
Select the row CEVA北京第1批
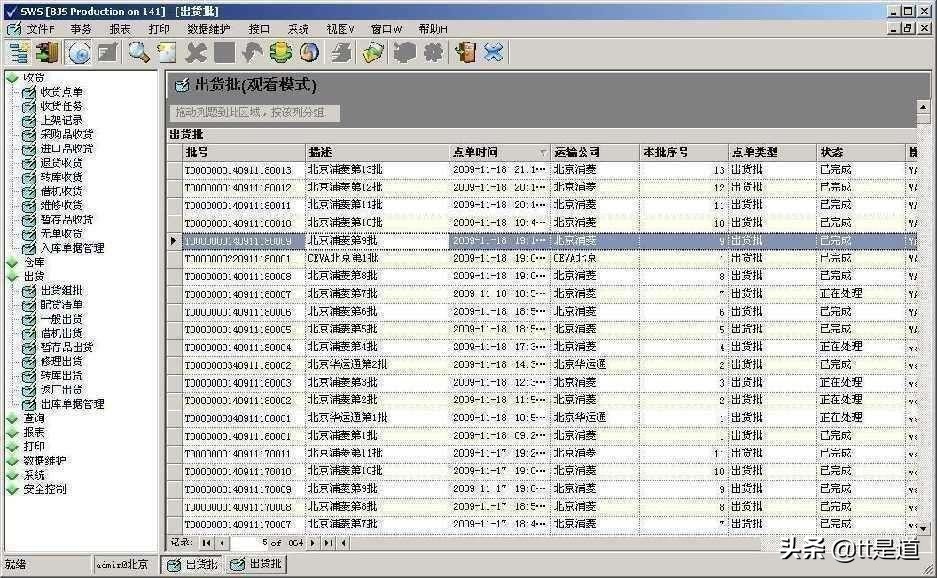click(543, 258)
